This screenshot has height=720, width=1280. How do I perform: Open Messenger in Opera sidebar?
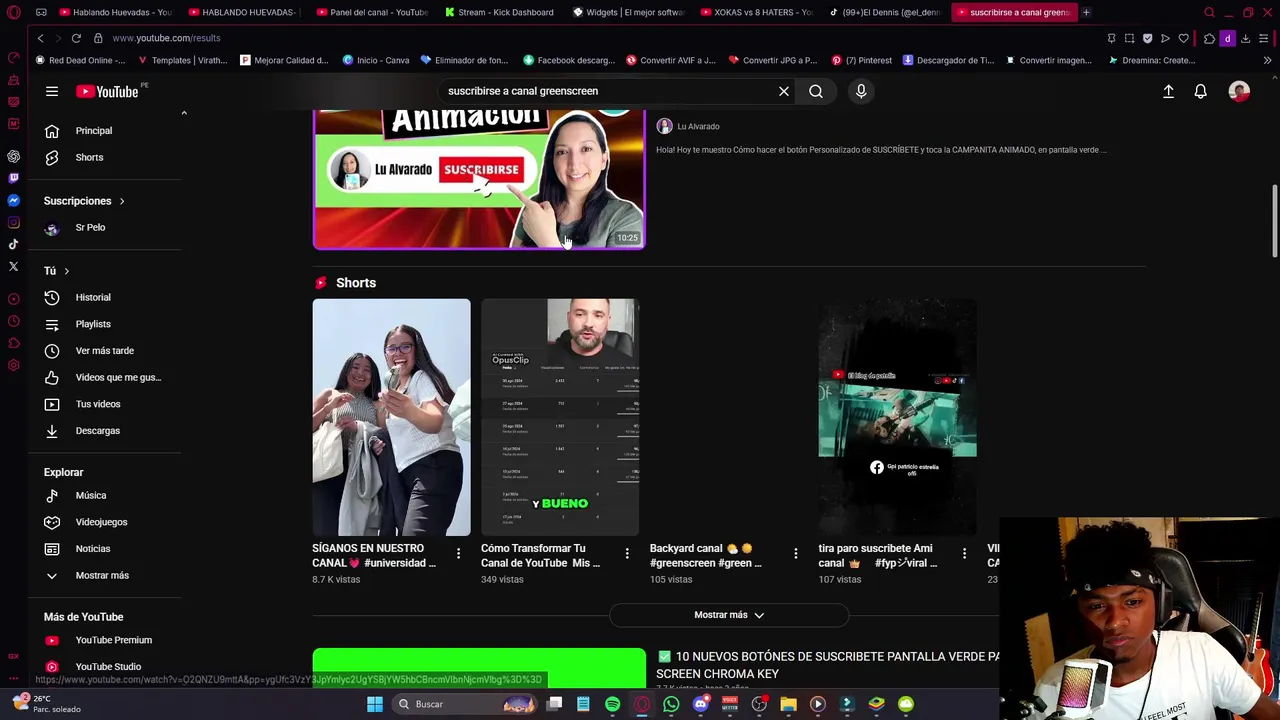coord(13,200)
